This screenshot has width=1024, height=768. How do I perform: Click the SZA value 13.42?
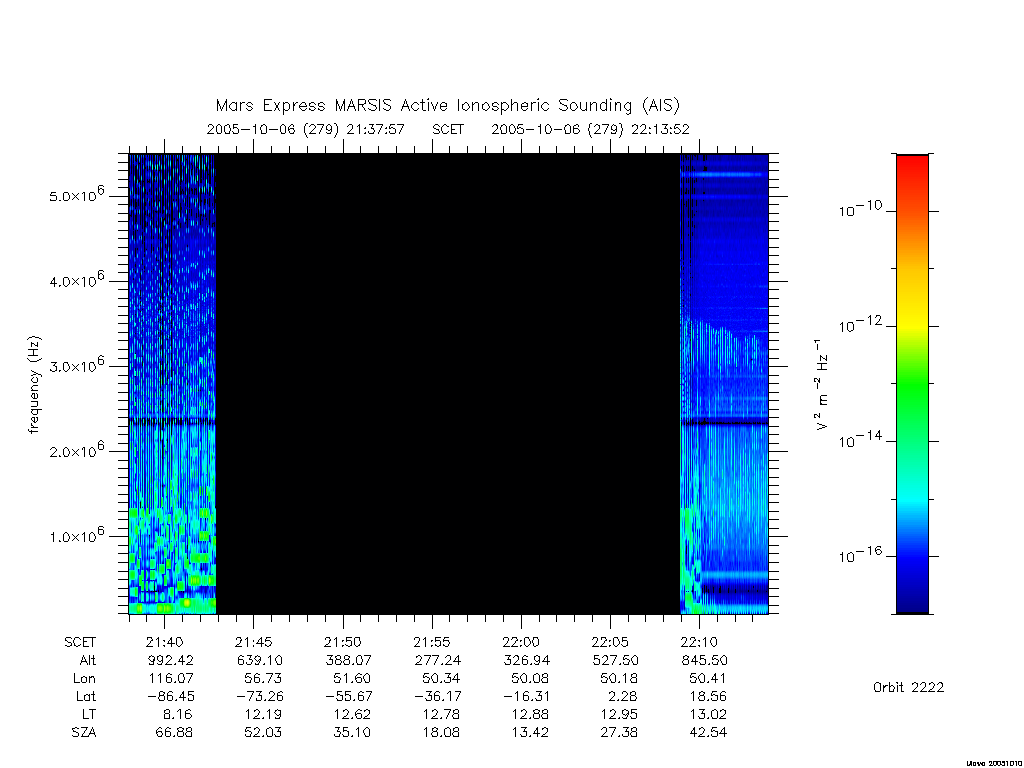click(531, 733)
